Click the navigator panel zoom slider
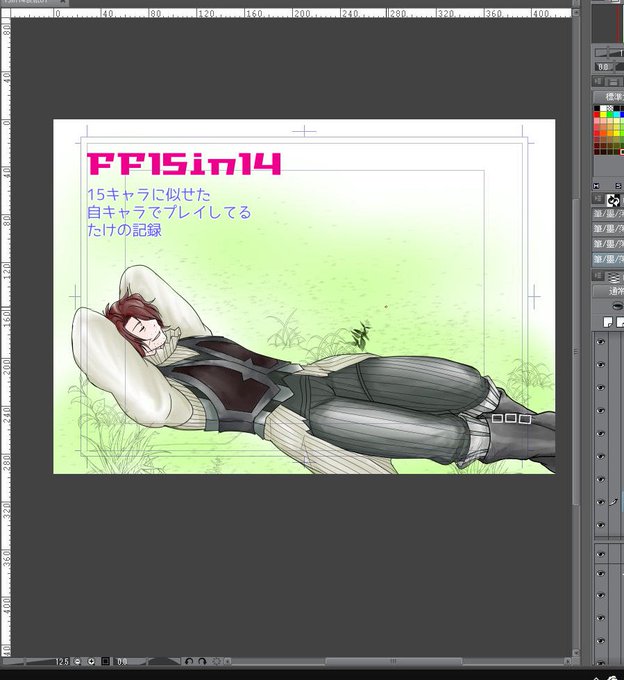 tap(608, 53)
